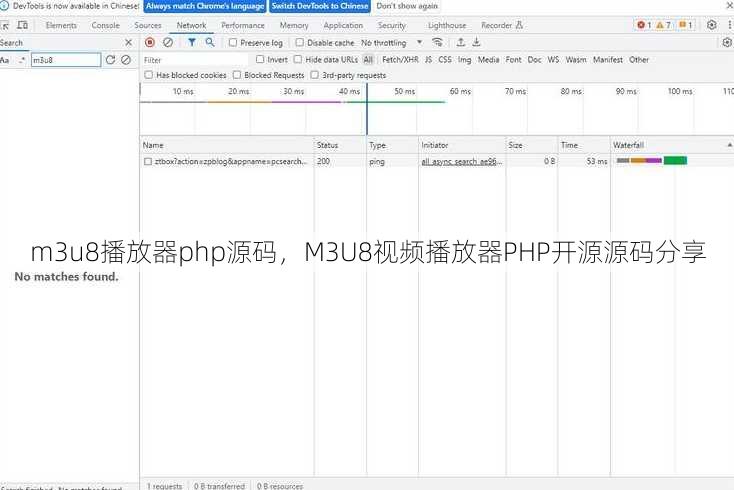Open Network panel settings gear icon

(x=727, y=43)
